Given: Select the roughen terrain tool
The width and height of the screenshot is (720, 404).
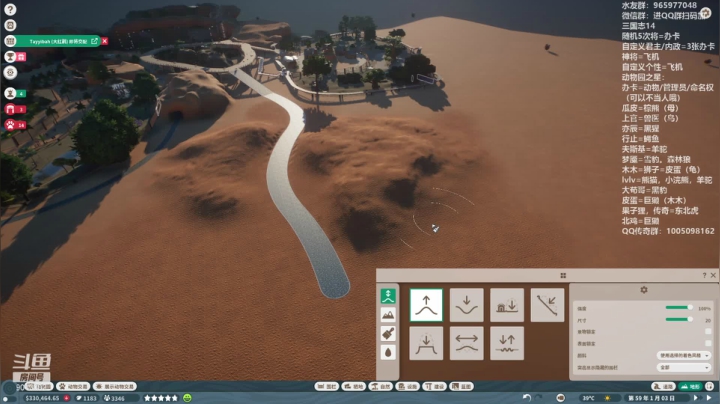Looking at the screenshot, I should (507, 343).
